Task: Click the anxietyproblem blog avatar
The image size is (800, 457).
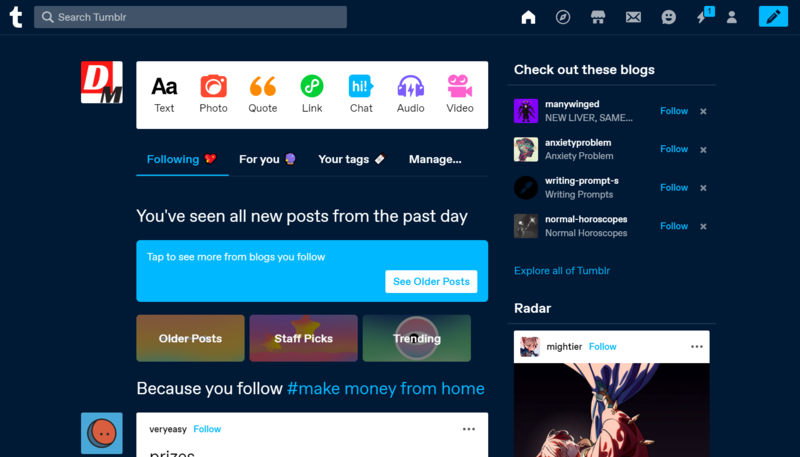Action: (x=526, y=149)
